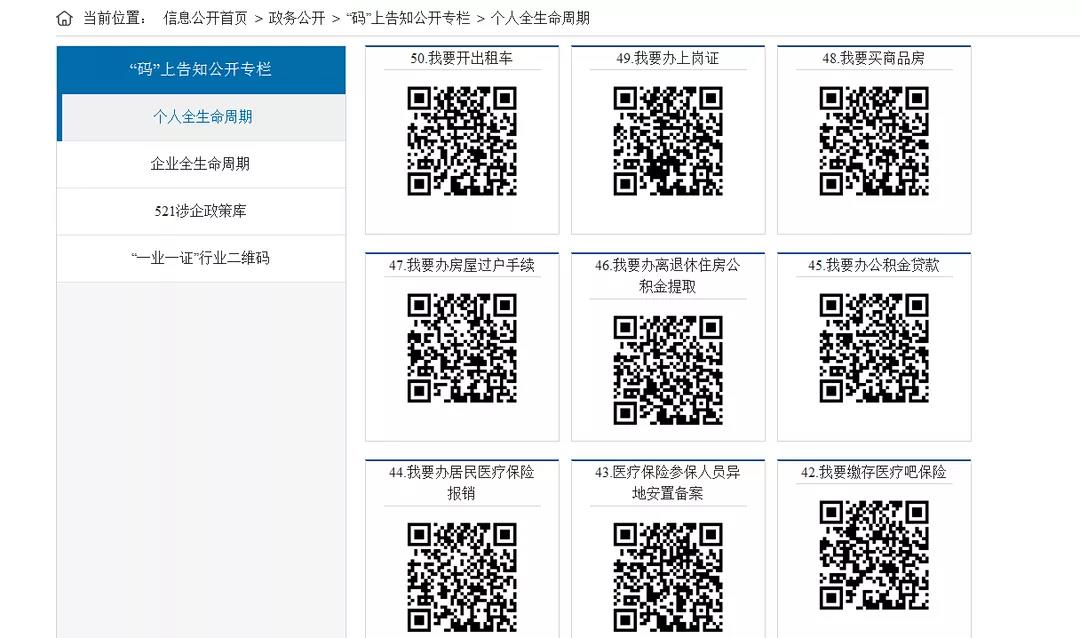1080x638 pixels.
Task: Click the title 49.我要办上岗证
Action: point(667,59)
